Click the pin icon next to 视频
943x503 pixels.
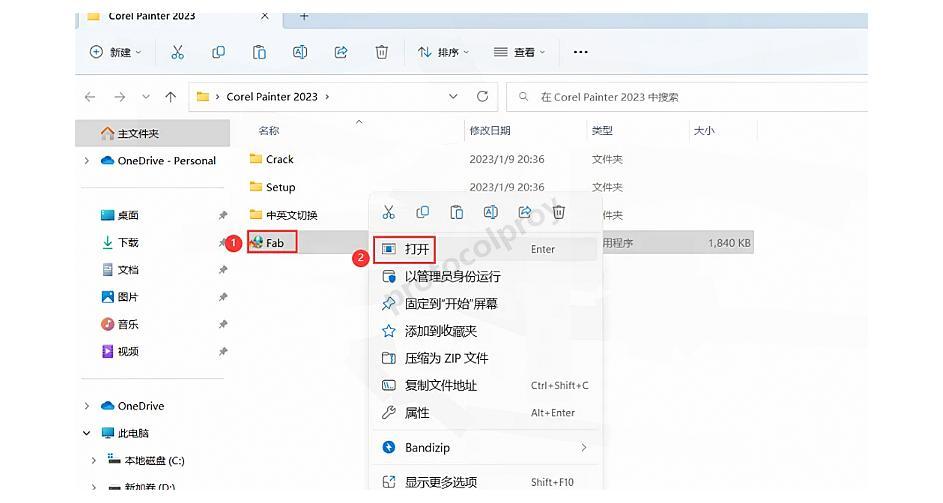click(223, 351)
